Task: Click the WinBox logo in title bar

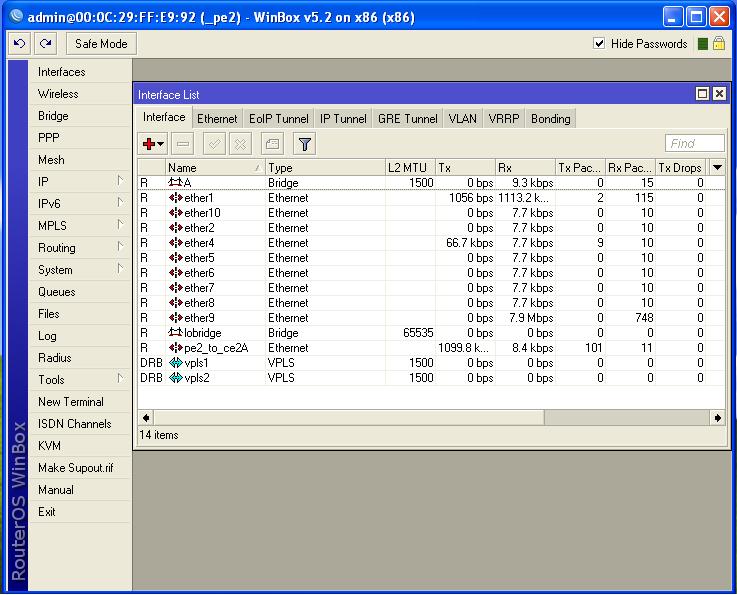Action: tap(16, 17)
